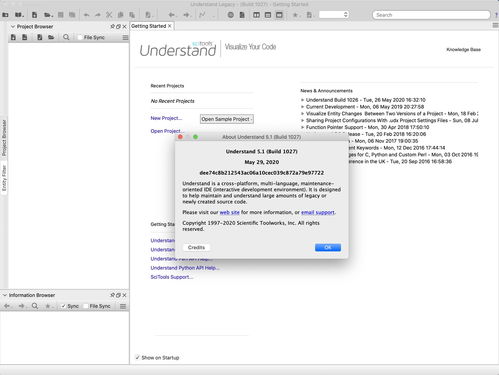The height and width of the screenshot is (375, 499).
Task: Click the grayed-out save all icon in the main toolbar
Action: [x=72, y=15]
